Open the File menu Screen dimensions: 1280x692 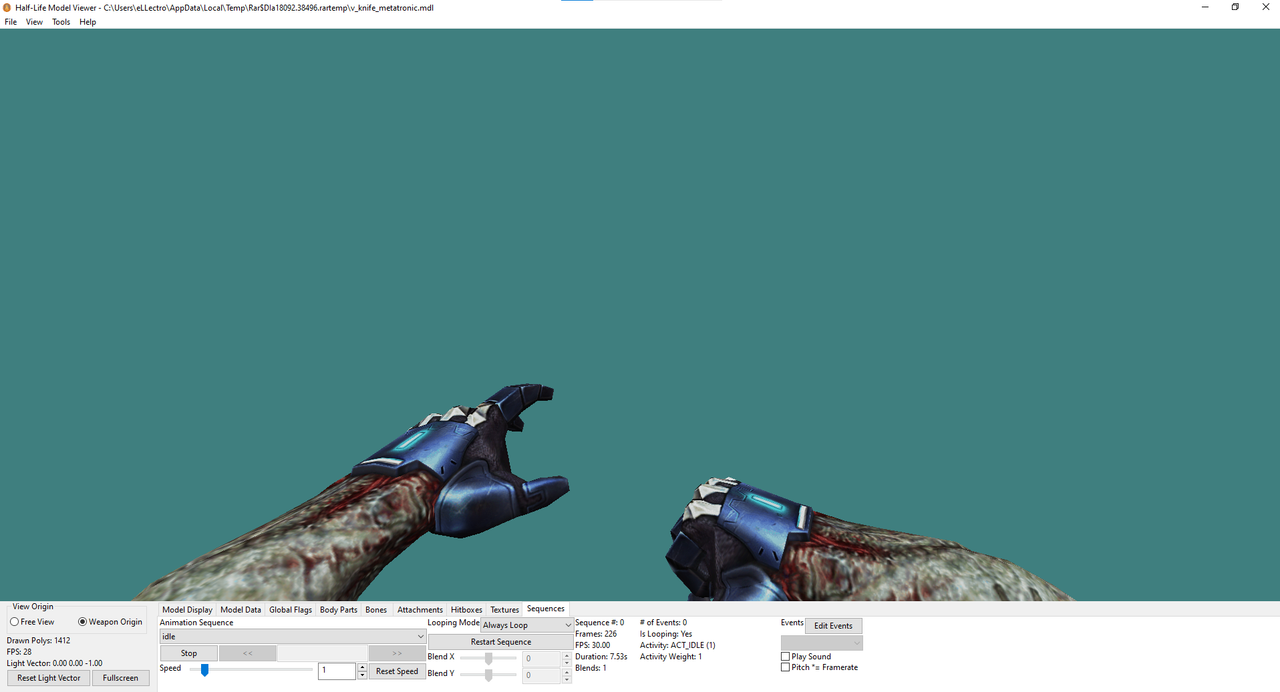point(11,22)
